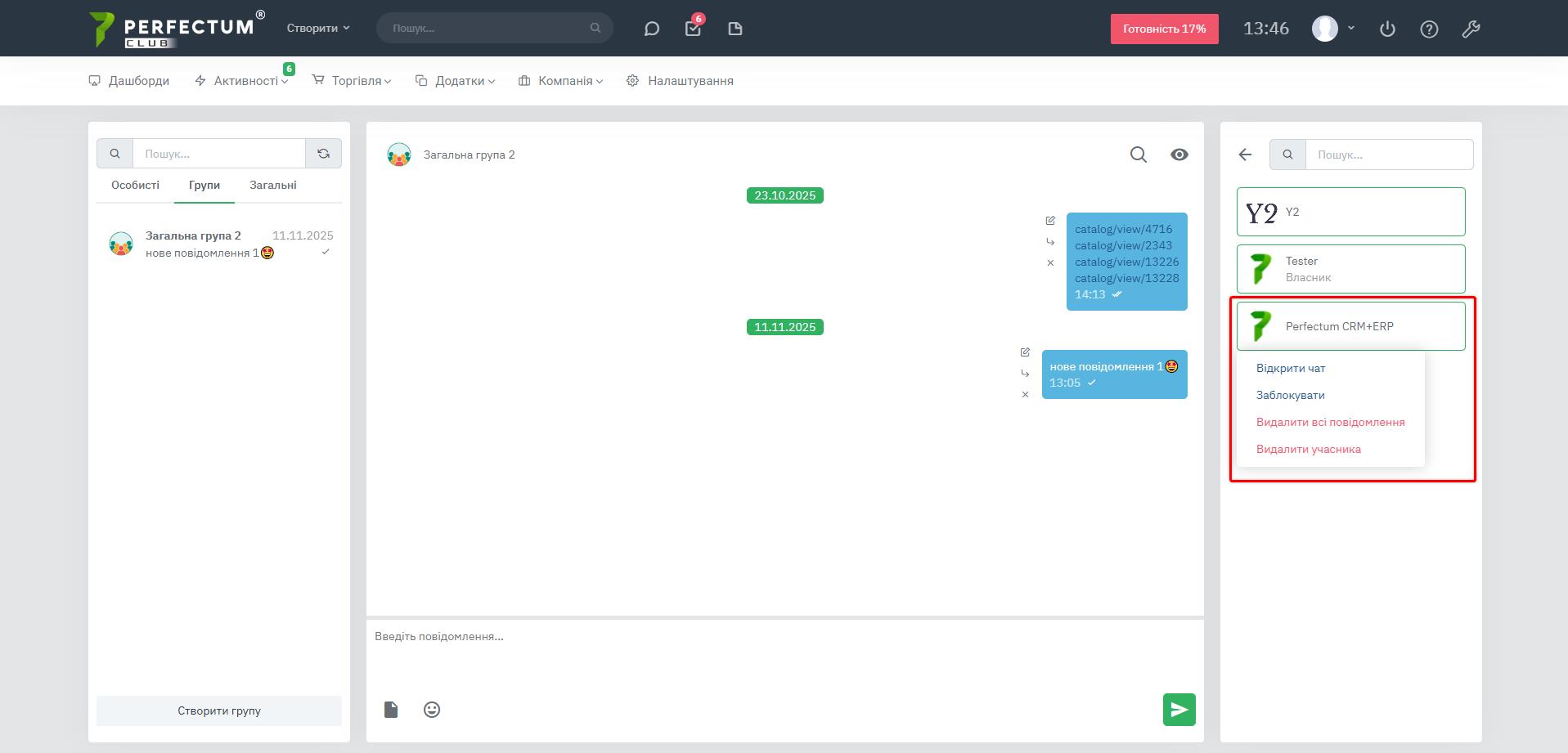Click the green send message button
The image size is (1568, 753).
[1179, 710]
